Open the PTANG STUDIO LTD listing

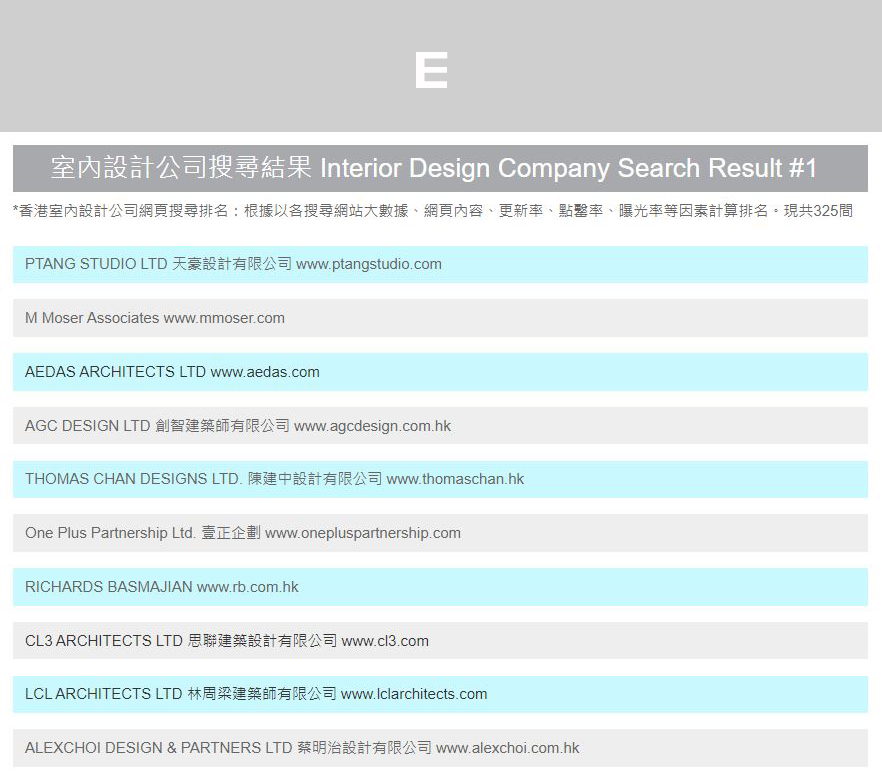440,264
